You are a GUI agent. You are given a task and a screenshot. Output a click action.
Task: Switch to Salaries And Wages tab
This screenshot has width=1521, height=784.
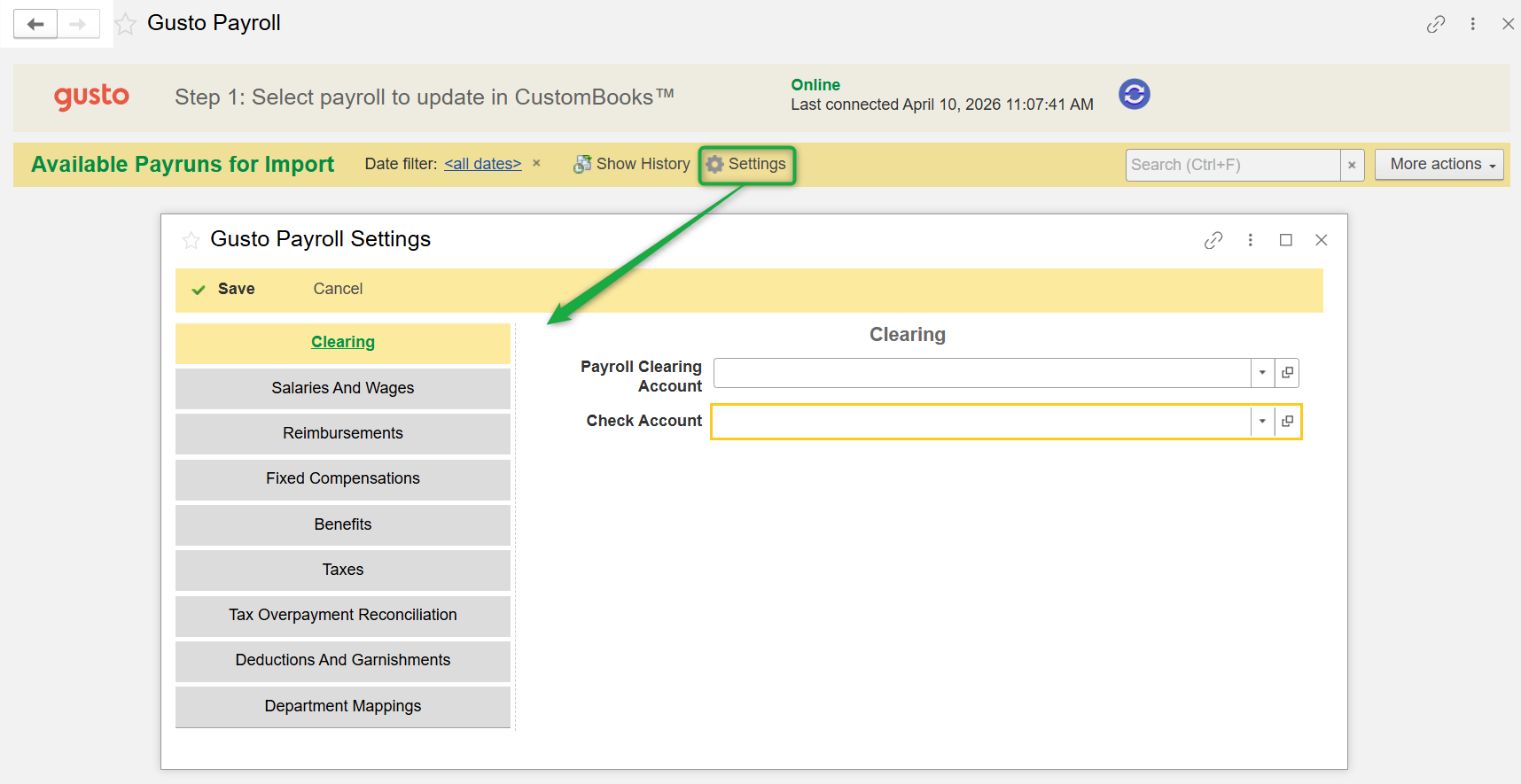pyautogui.click(x=342, y=388)
